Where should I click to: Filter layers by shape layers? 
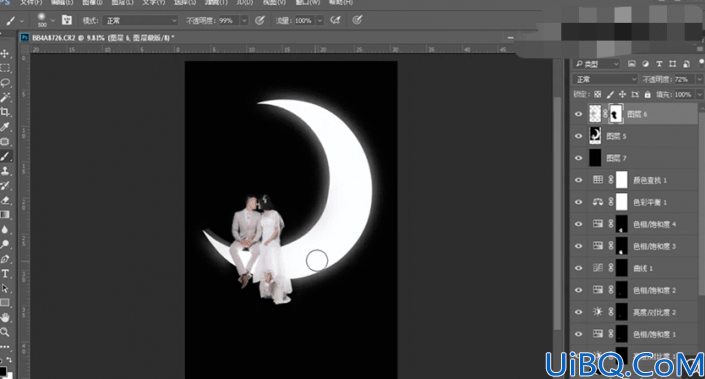[672, 64]
